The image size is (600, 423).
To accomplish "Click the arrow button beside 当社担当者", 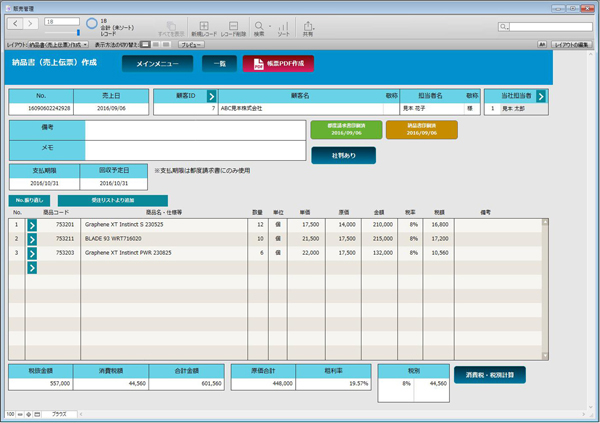I will click(541, 96).
